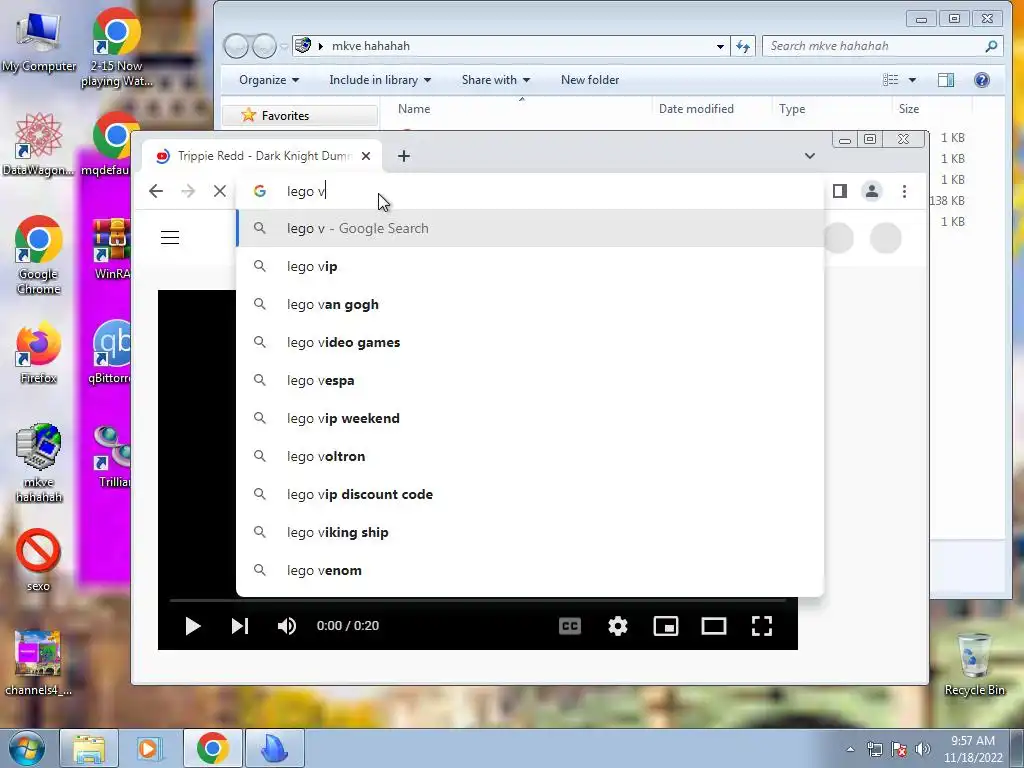Screen dimensions: 1024x768
Task: Switch to theater mode
Action: point(714,626)
